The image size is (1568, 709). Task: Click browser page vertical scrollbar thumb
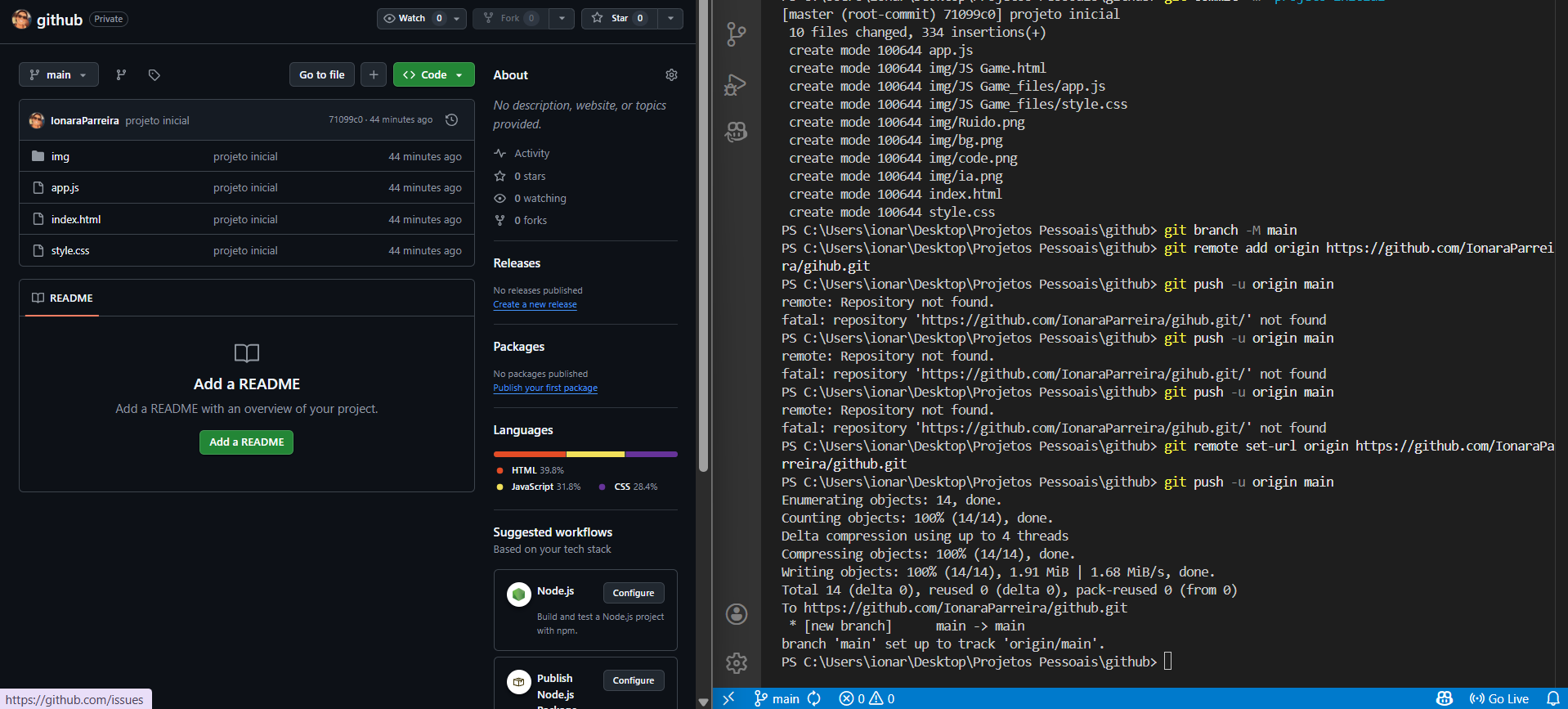[703, 236]
